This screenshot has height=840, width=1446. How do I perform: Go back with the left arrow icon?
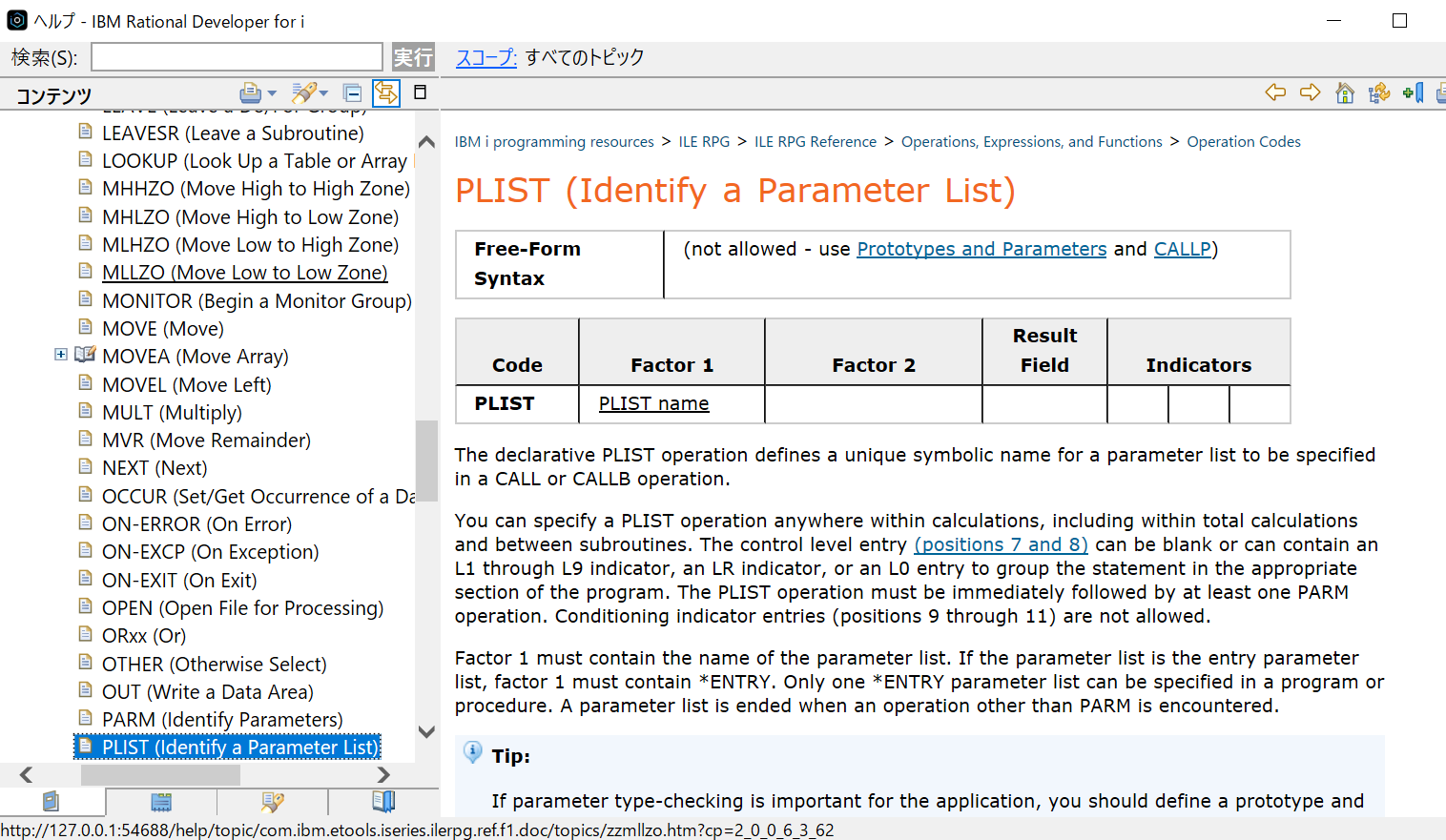pyautogui.click(x=1275, y=92)
